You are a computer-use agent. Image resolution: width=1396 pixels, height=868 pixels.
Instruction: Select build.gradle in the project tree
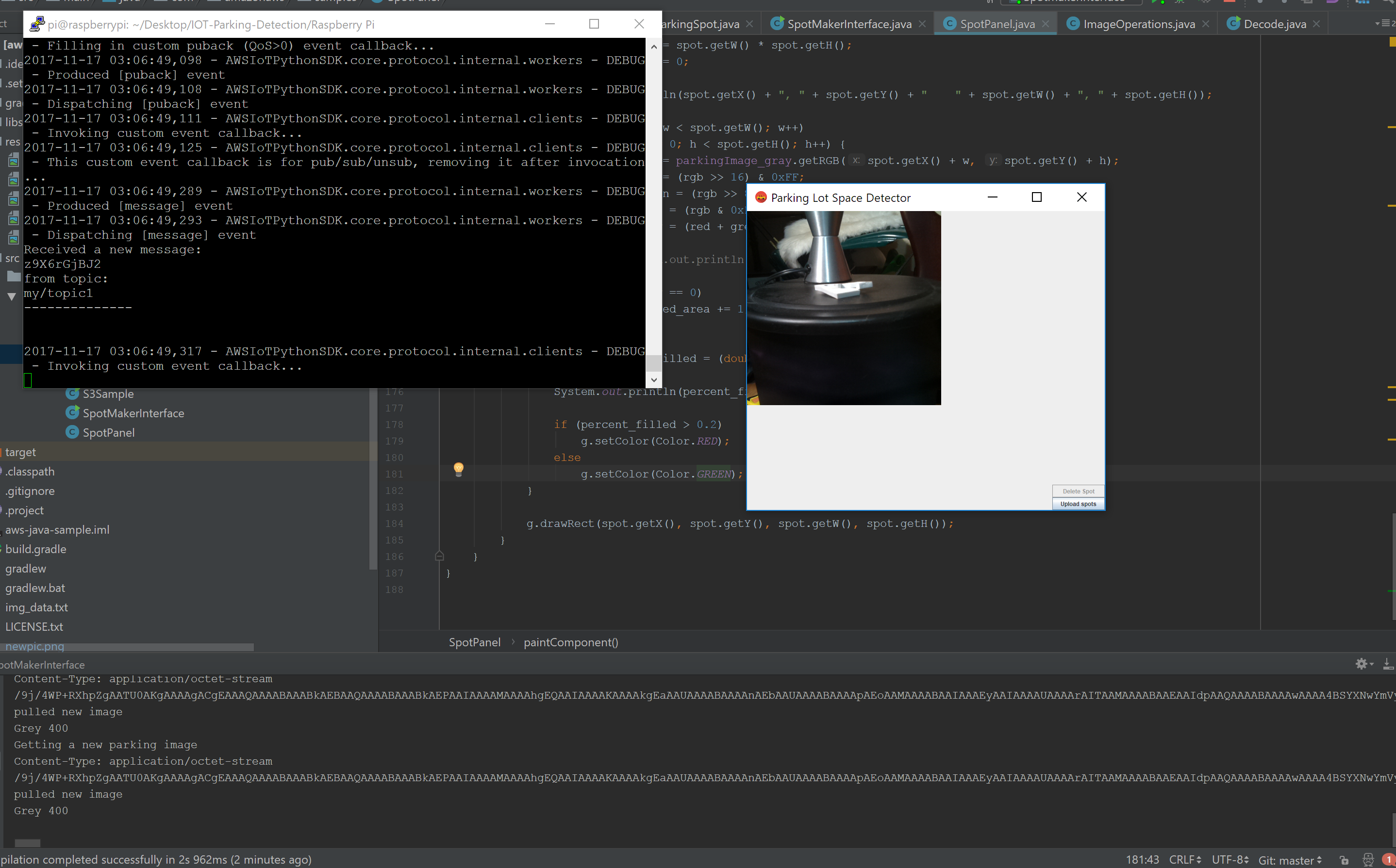(35, 549)
